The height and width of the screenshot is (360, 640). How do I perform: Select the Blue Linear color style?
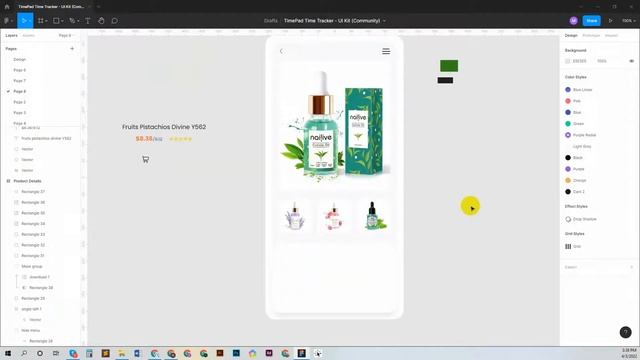(579, 90)
